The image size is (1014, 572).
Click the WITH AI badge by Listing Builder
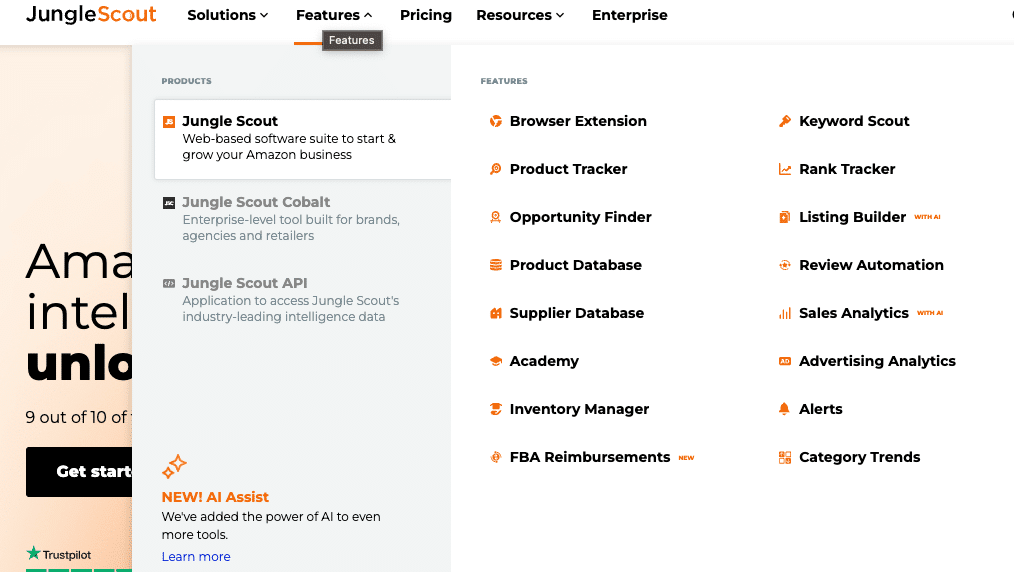point(927,217)
